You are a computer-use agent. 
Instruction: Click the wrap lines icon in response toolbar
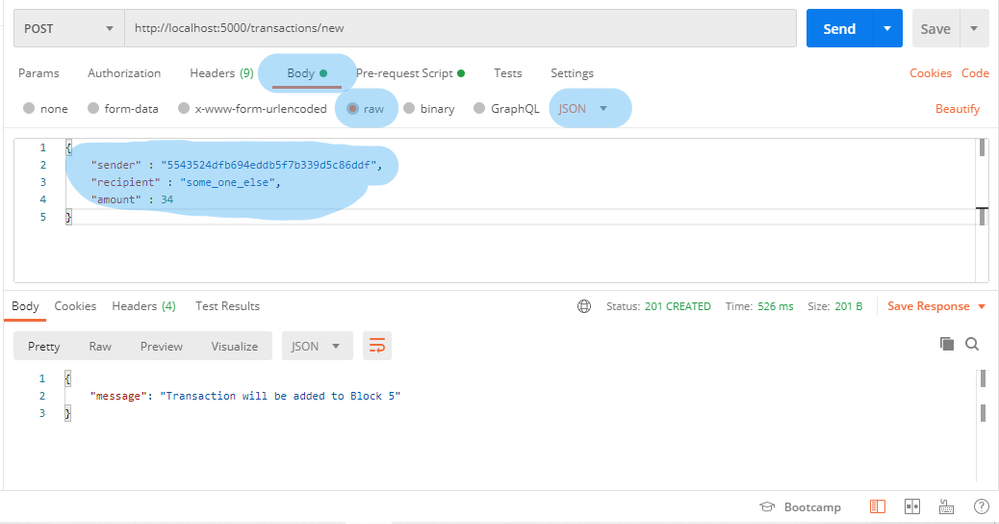(377, 346)
